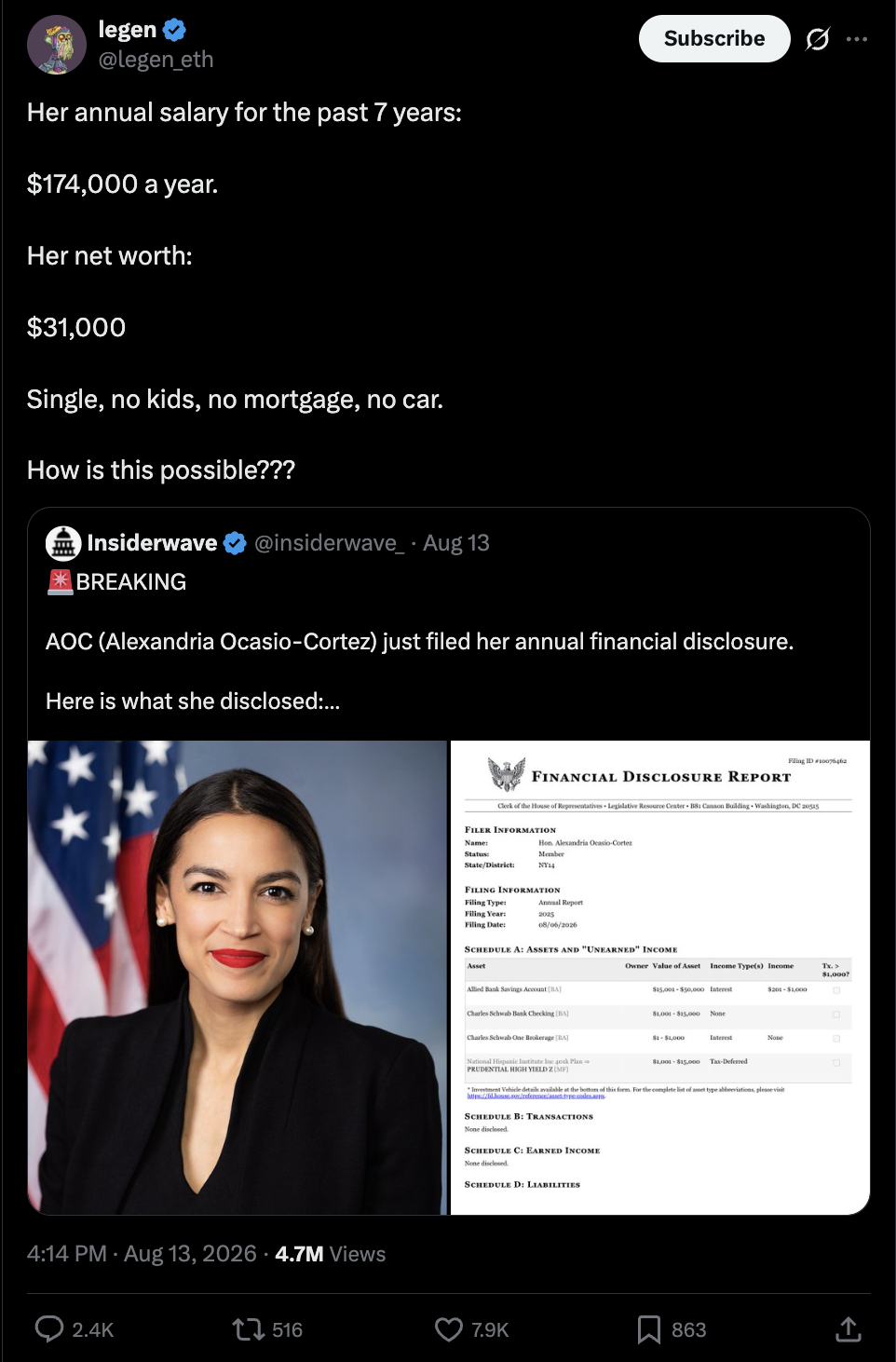Viewport: 896px width, 1362px height.
Task: Click the reply speech bubble icon
Action: click(49, 1328)
